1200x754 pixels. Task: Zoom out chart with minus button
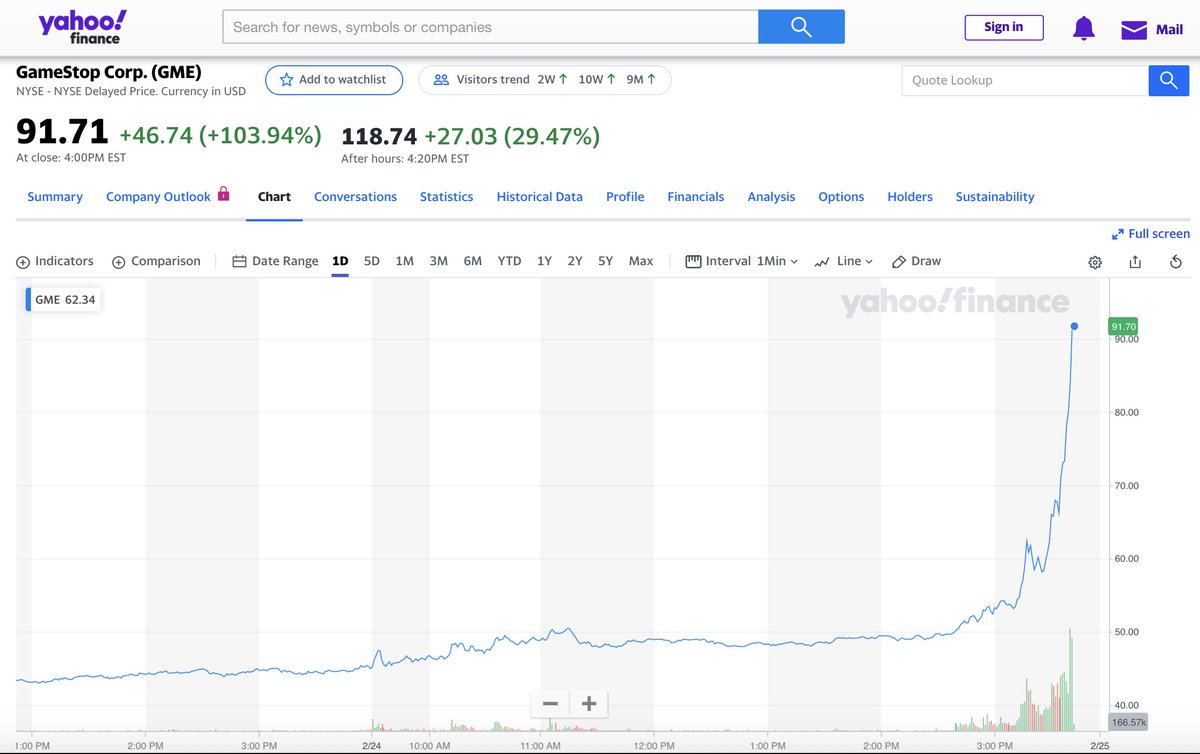pos(550,704)
